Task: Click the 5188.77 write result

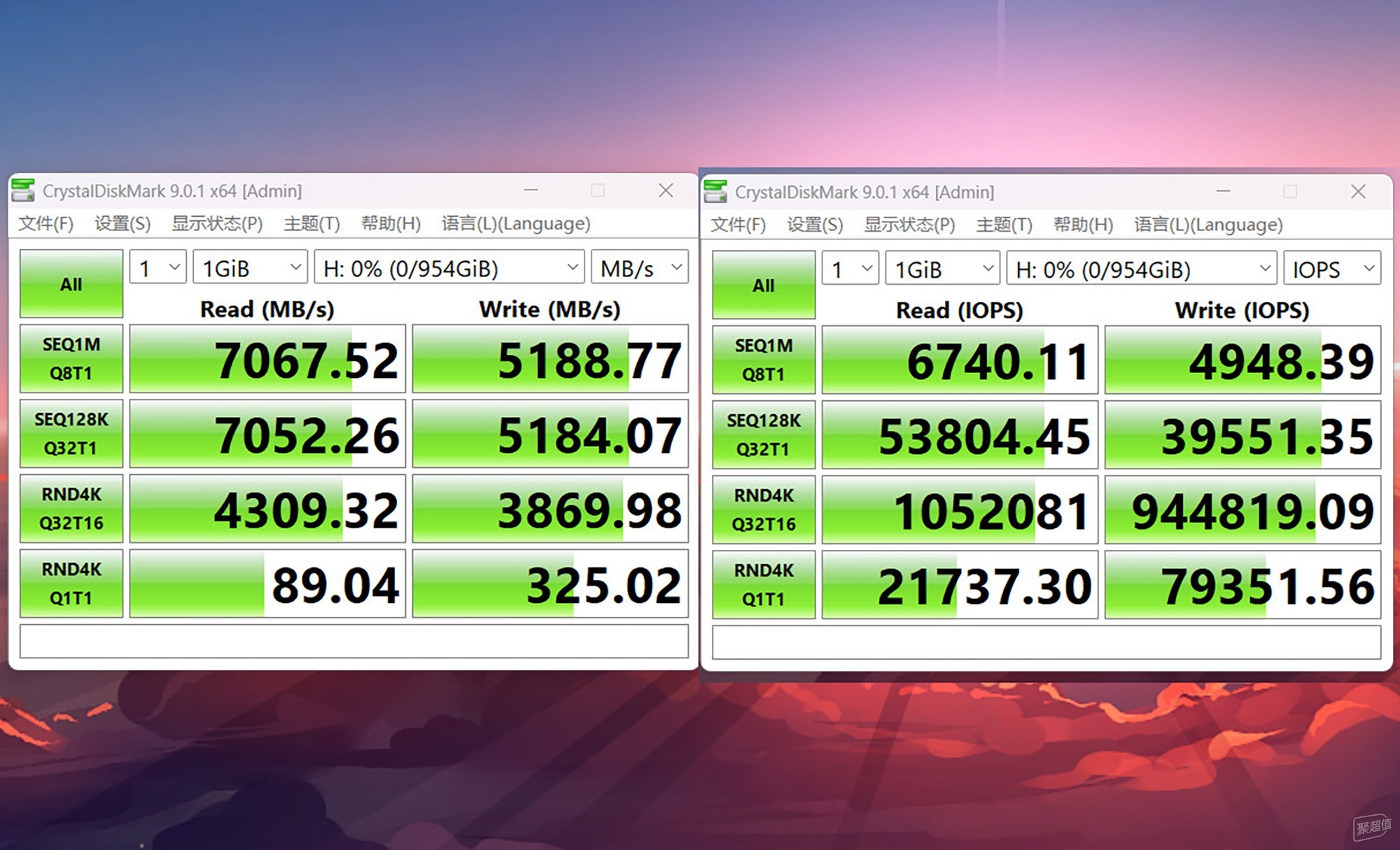Action: tap(550, 359)
